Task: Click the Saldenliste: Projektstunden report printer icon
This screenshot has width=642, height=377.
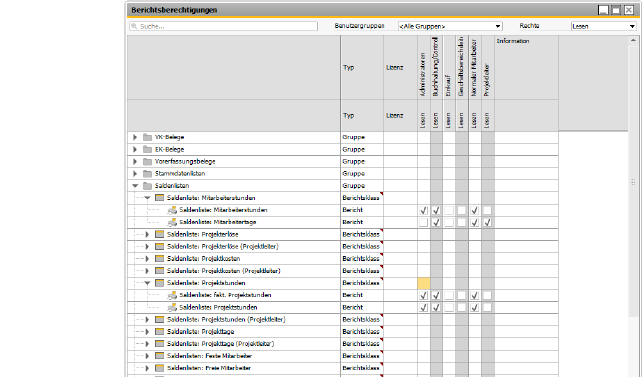Action: coord(172,307)
